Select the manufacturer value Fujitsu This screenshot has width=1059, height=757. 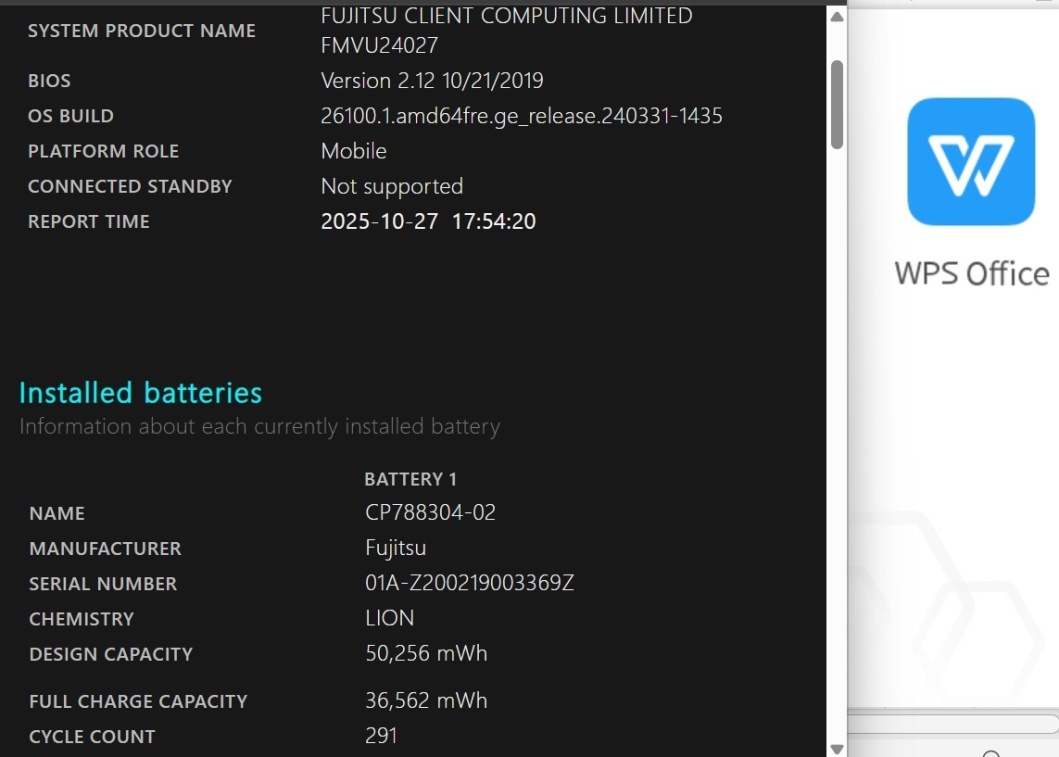pyautogui.click(x=396, y=548)
